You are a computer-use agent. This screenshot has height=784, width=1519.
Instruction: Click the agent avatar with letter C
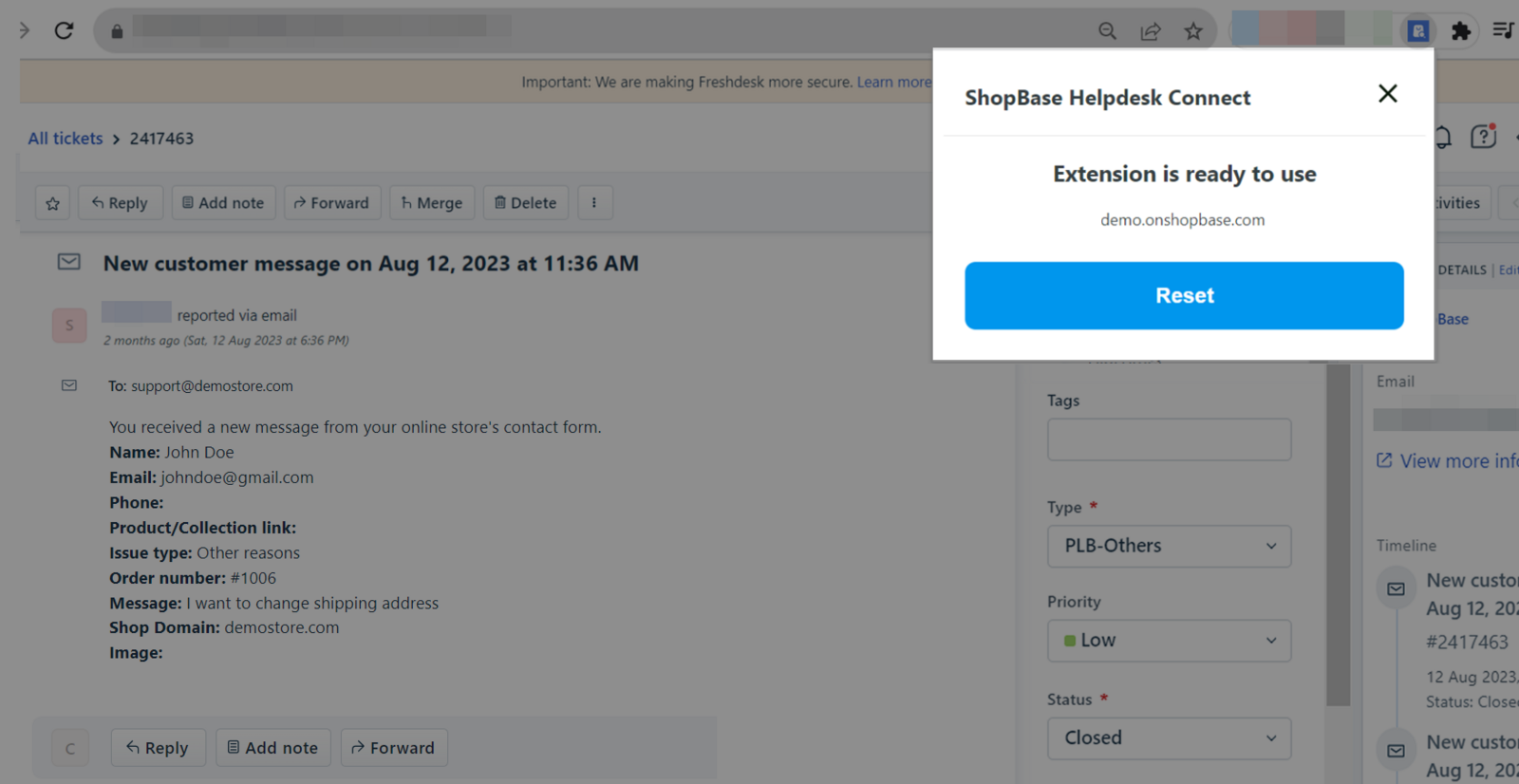tap(70, 749)
